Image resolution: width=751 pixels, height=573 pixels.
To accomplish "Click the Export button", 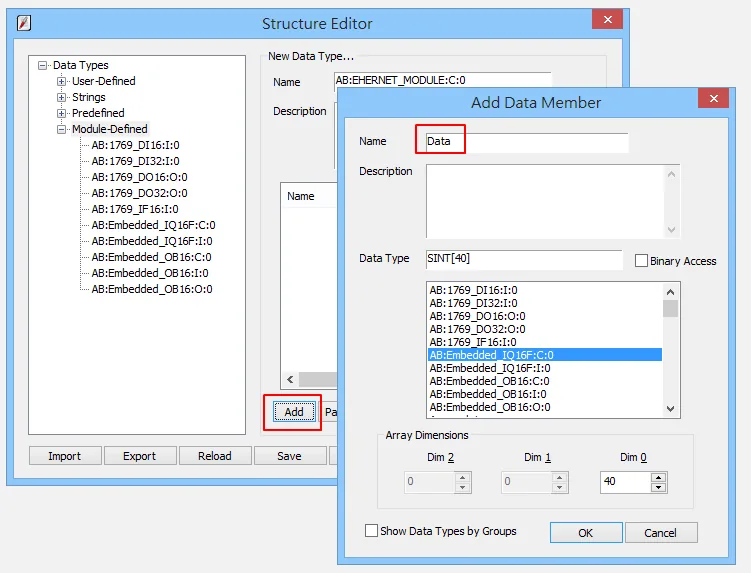I will [140, 456].
